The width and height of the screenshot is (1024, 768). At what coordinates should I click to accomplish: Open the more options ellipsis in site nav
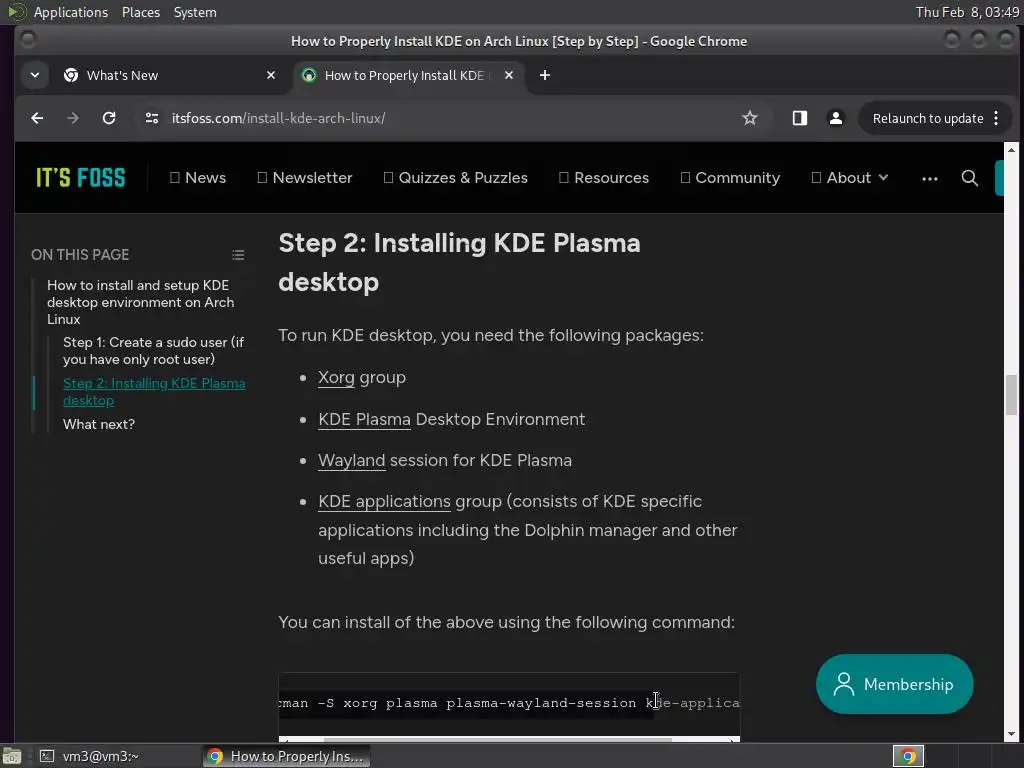tap(930, 178)
